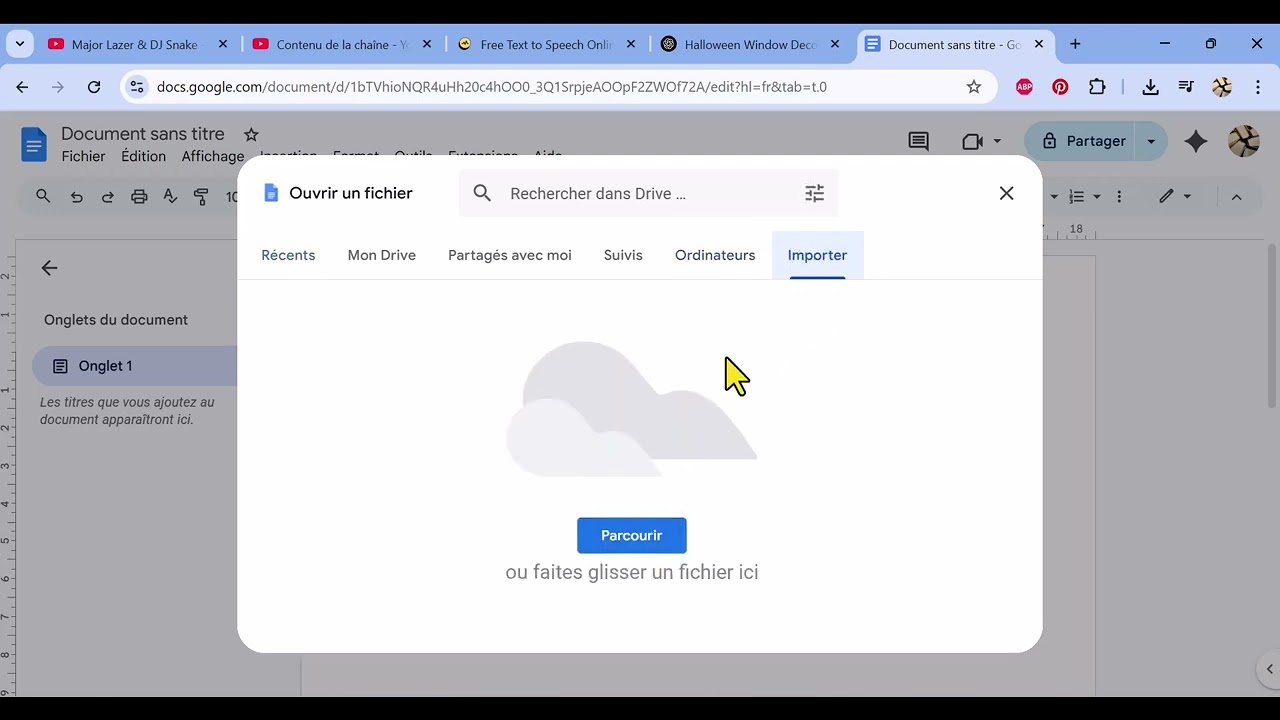Switch to the Mon Drive tab
The width and height of the screenshot is (1280, 720).
tap(382, 255)
